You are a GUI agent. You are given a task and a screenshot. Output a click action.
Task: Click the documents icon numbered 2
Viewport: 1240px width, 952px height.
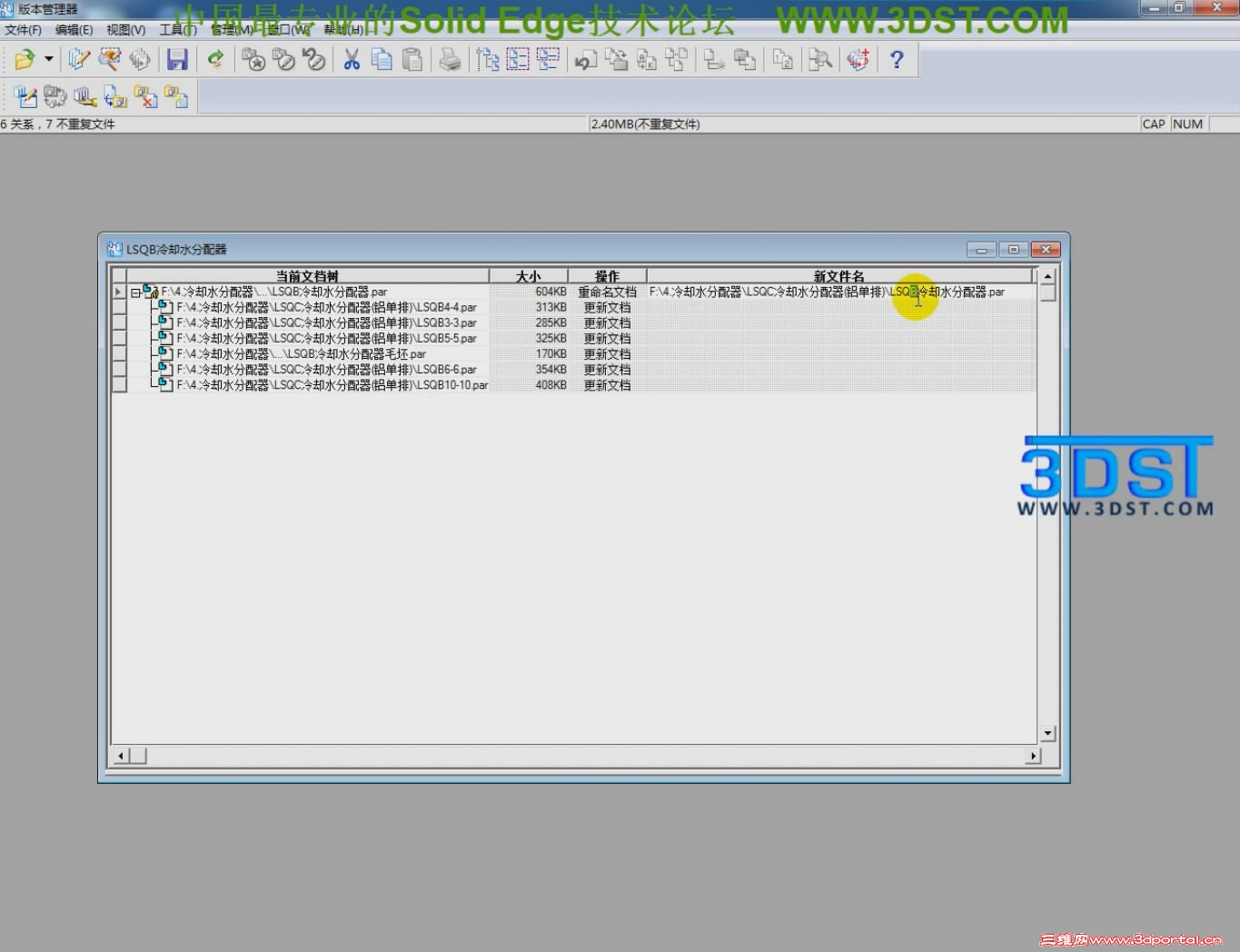pyautogui.click(x=782, y=60)
